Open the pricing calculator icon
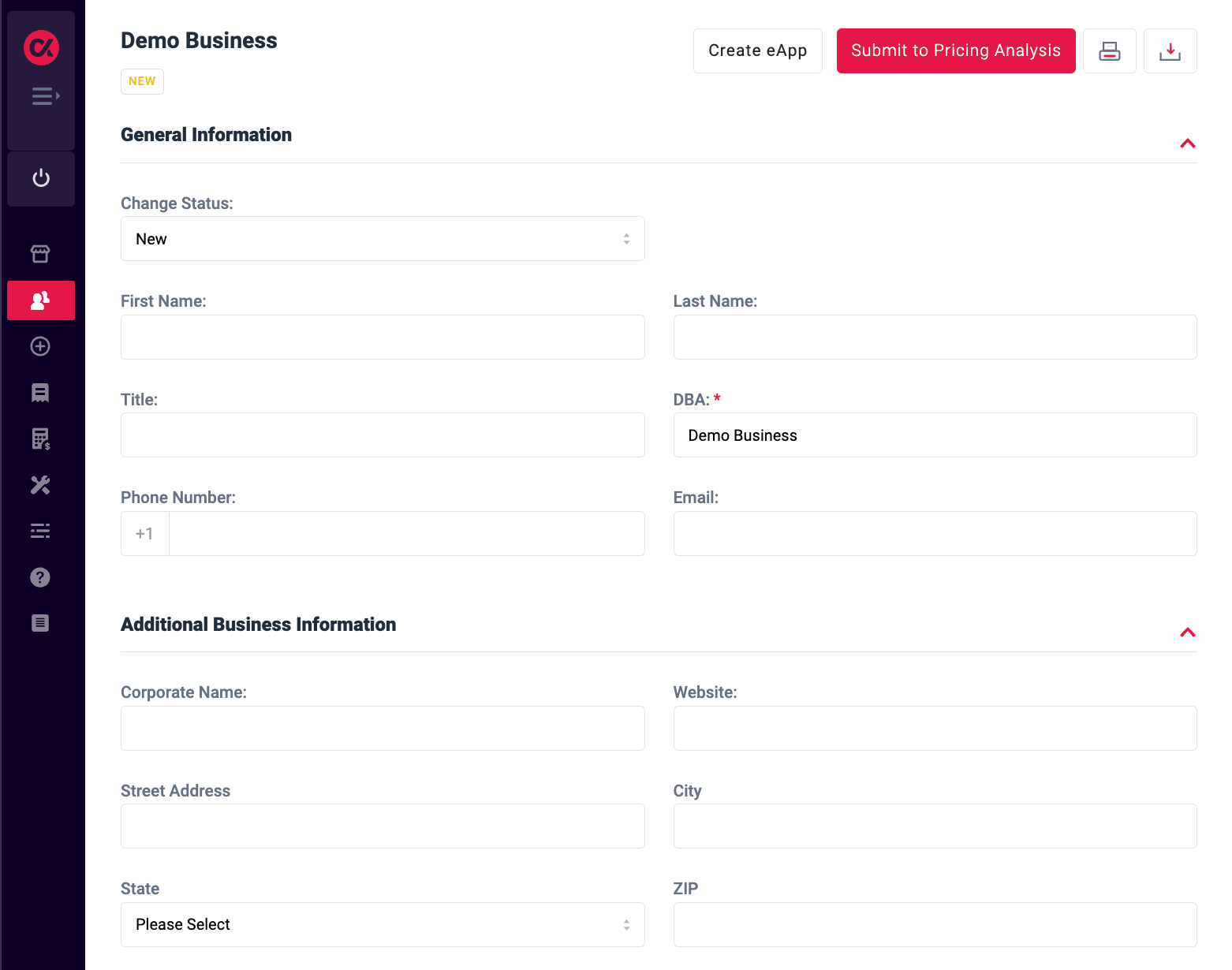This screenshot has width=1232, height=970. [40, 438]
